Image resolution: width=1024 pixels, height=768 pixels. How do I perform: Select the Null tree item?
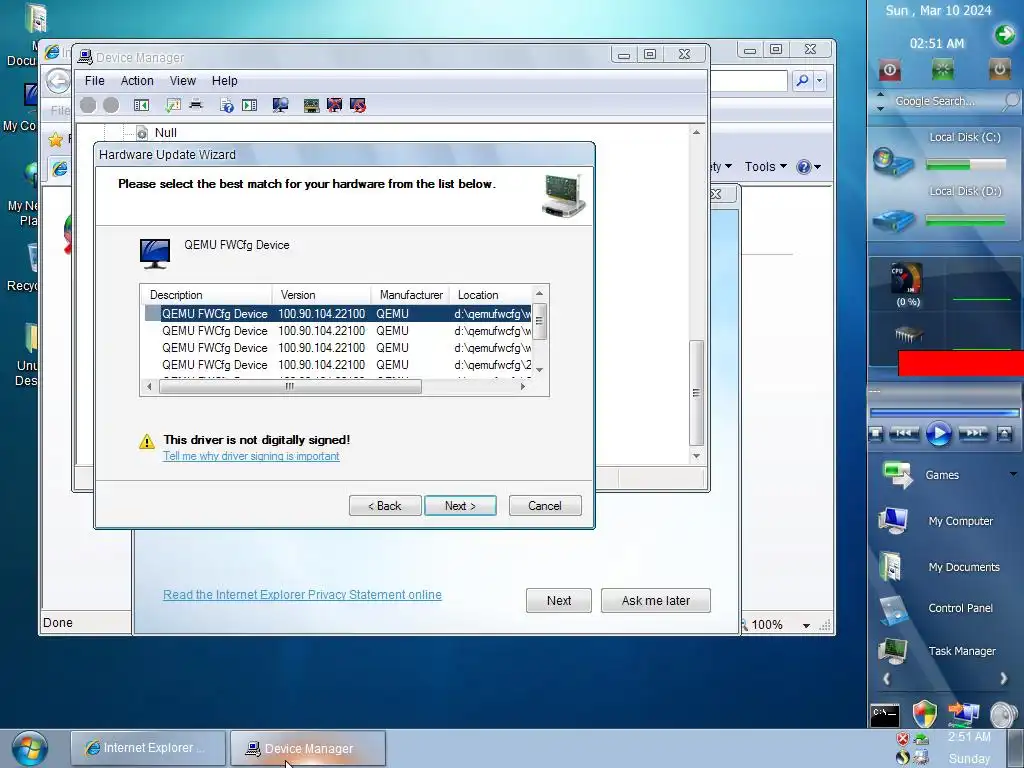pos(166,133)
